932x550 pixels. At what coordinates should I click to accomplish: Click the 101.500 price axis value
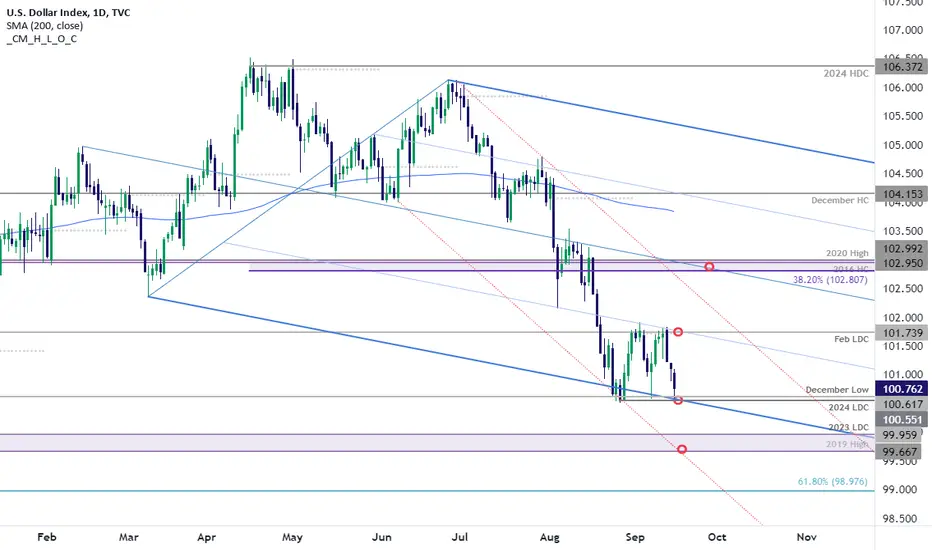pos(902,346)
